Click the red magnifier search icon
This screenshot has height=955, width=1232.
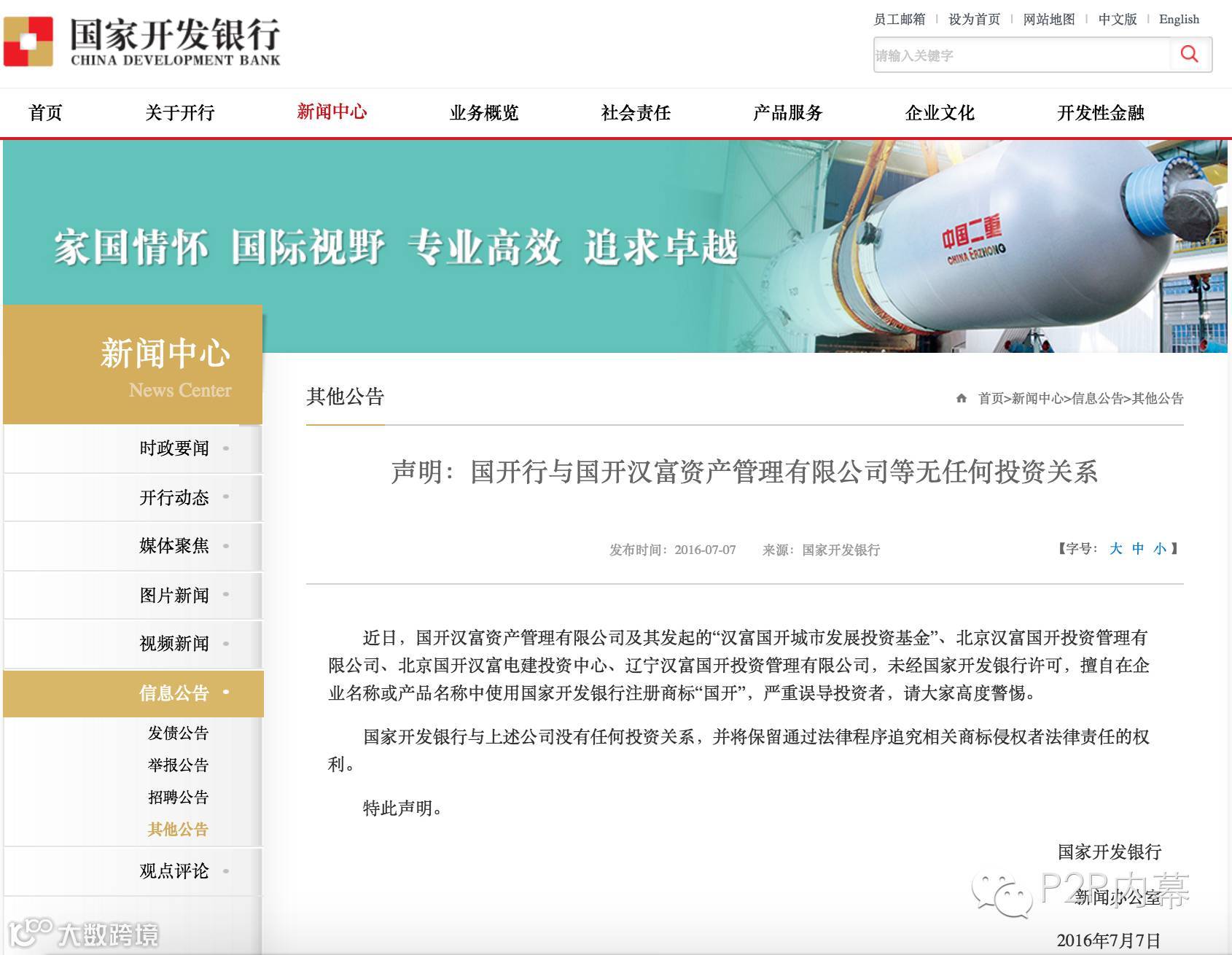point(1190,54)
